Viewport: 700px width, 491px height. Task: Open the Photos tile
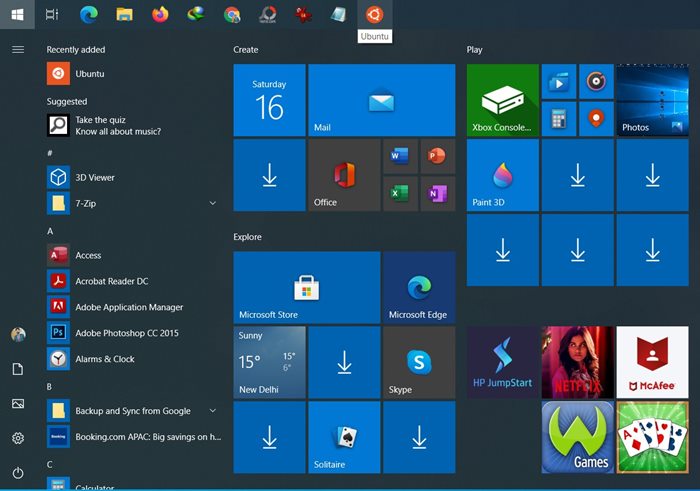coord(653,100)
